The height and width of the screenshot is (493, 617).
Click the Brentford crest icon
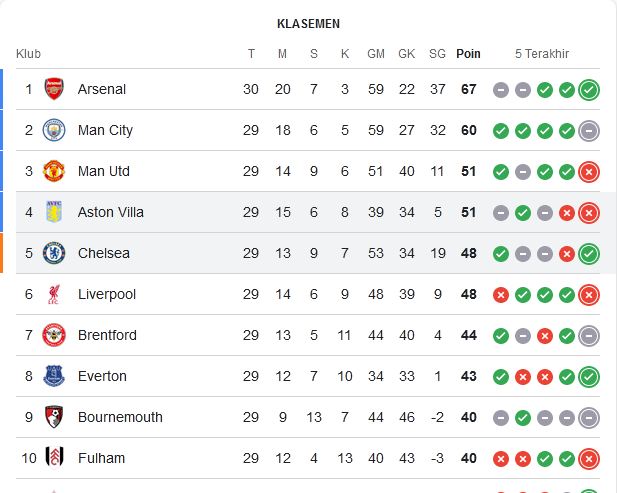[54, 335]
